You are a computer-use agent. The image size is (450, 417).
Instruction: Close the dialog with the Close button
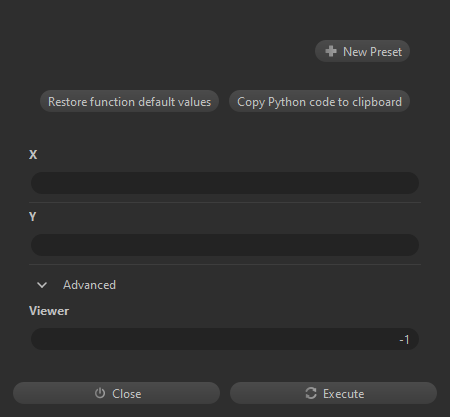coord(116,393)
